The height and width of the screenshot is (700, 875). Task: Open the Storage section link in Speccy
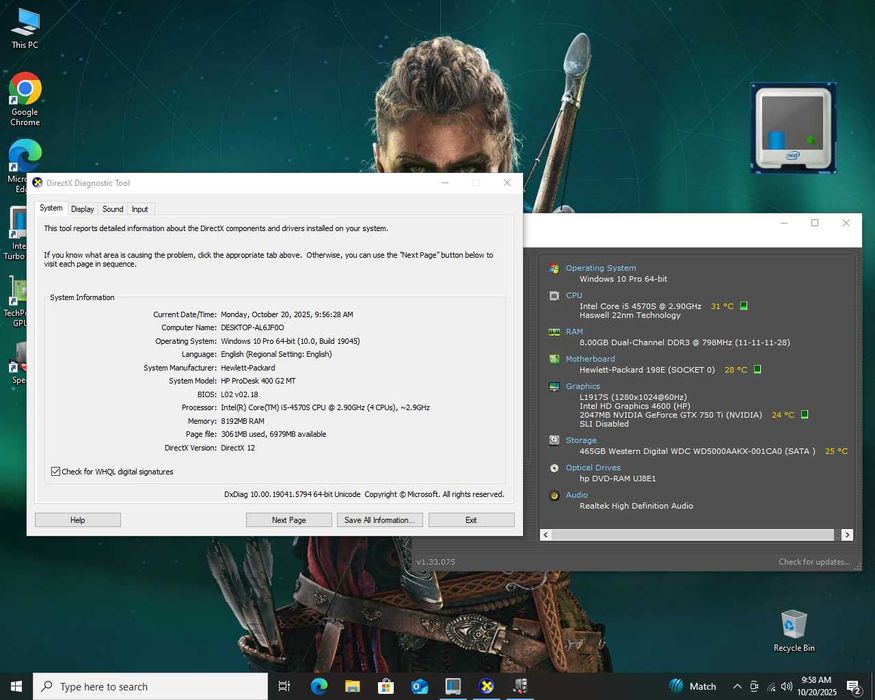(x=581, y=440)
